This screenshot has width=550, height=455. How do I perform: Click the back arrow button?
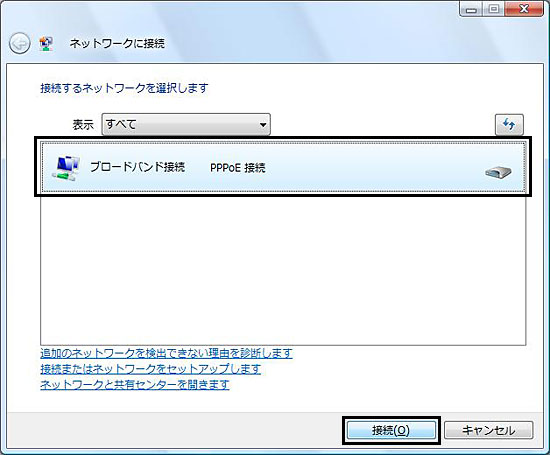pyautogui.click(x=20, y=44)
